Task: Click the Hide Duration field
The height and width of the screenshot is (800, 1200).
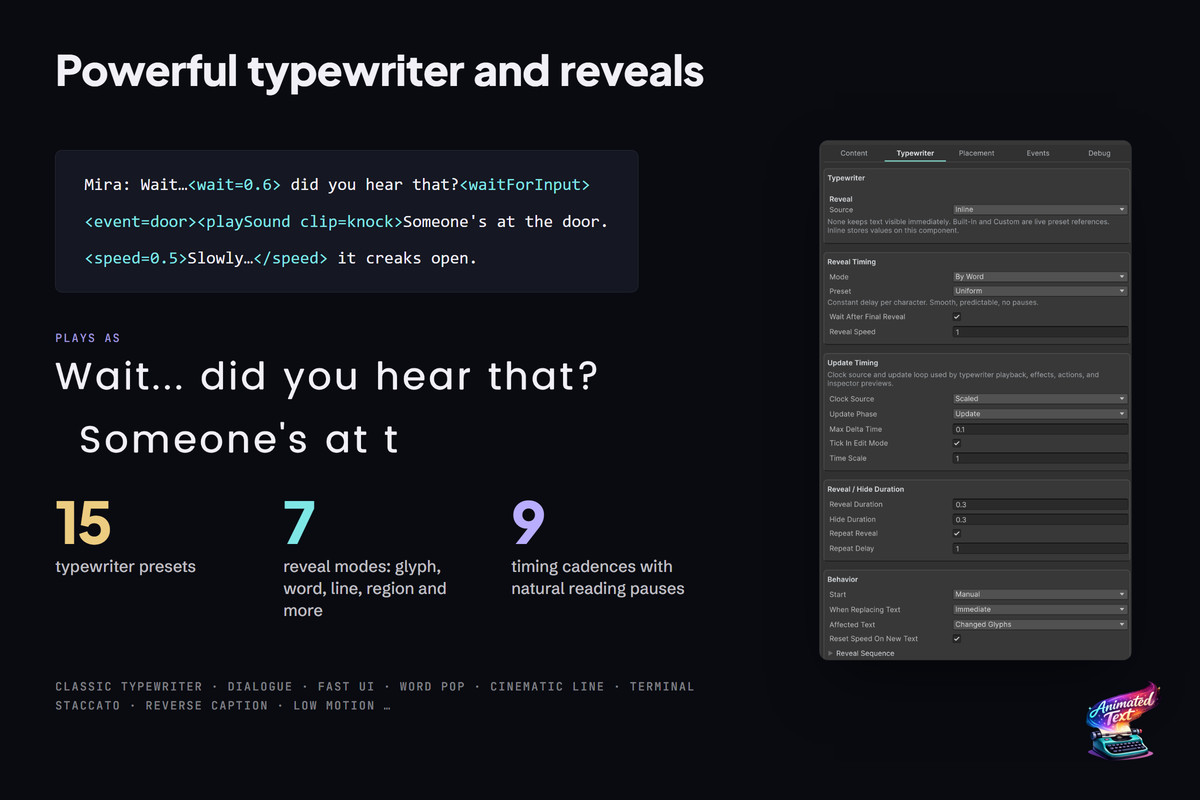Action: tap(1040, 520)
